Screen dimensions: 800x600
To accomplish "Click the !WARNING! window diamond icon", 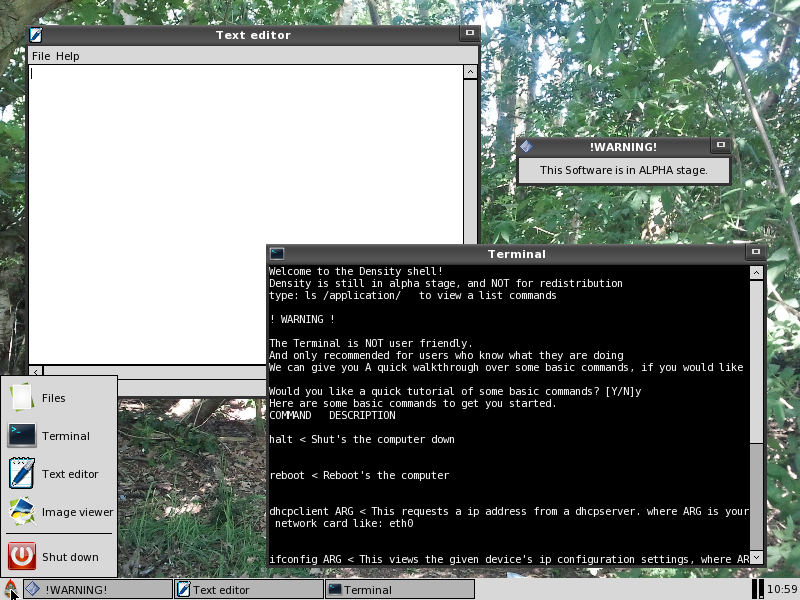I will coord(527,147).
